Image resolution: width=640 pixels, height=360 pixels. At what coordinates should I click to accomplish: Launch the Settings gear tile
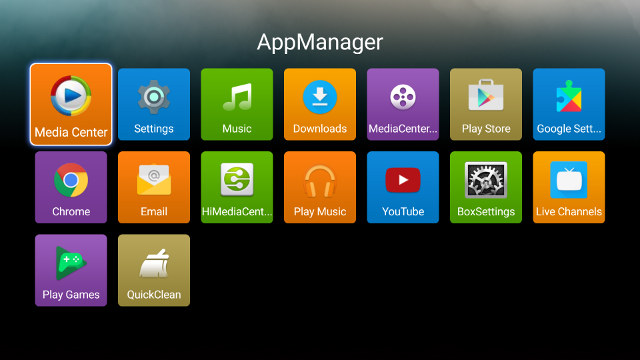coord(154,104)
